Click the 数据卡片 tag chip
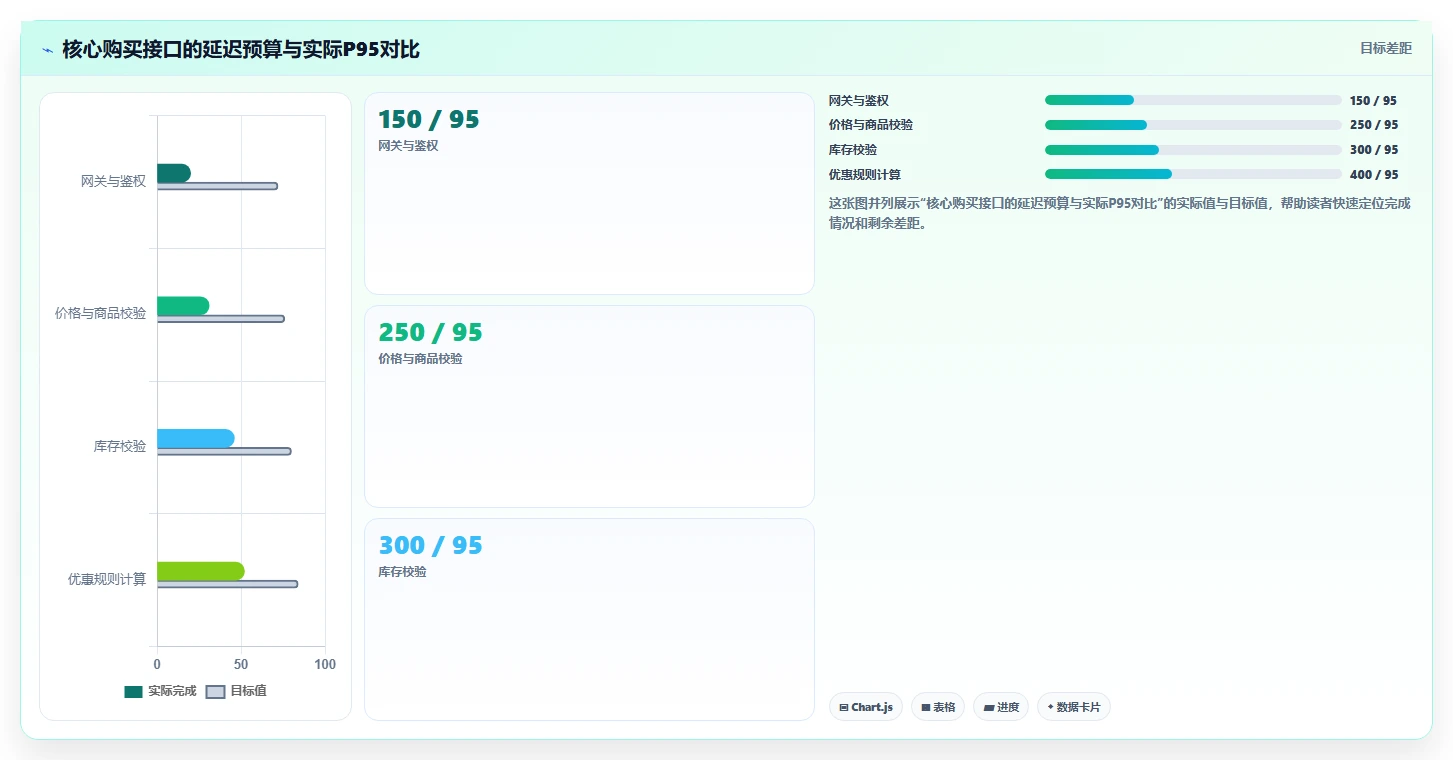The height and width of the screenshot is (760, 1453). coord(1074,707)
